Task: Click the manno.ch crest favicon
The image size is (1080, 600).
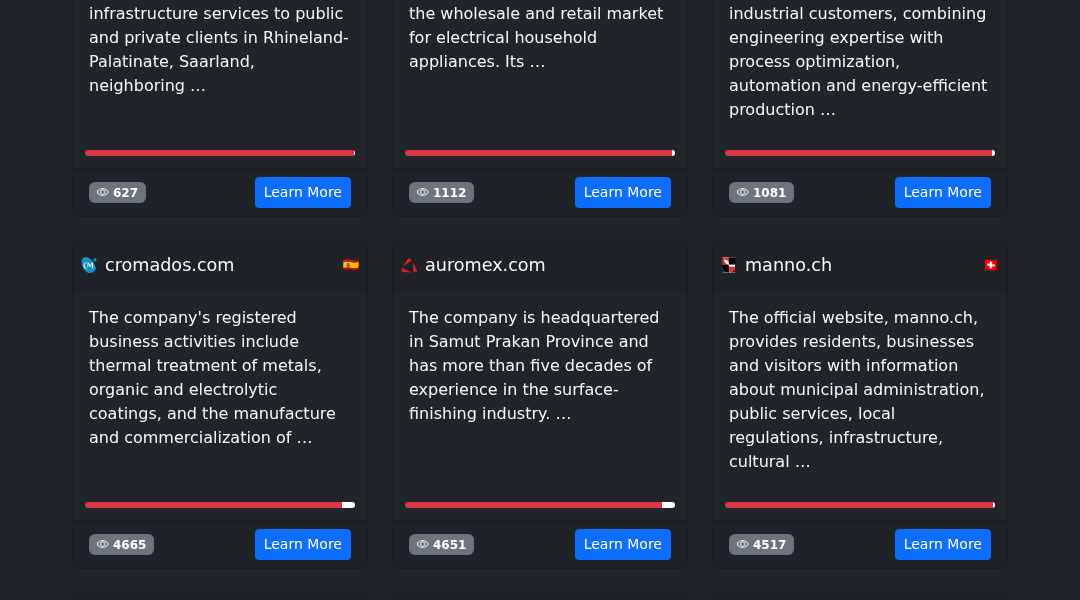Action: (x=729, y=265)
